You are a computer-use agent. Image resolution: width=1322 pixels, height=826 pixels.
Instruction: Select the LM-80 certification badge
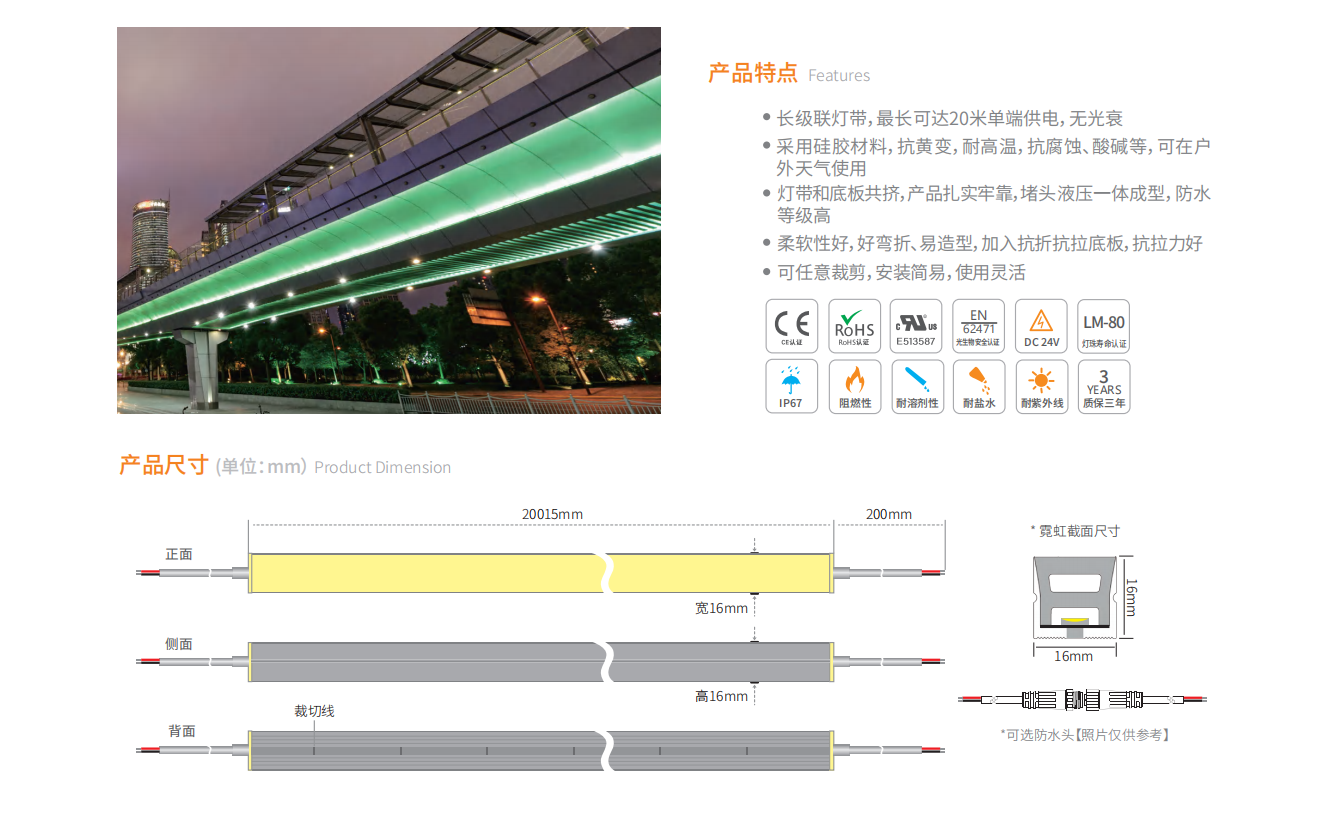1104,326
